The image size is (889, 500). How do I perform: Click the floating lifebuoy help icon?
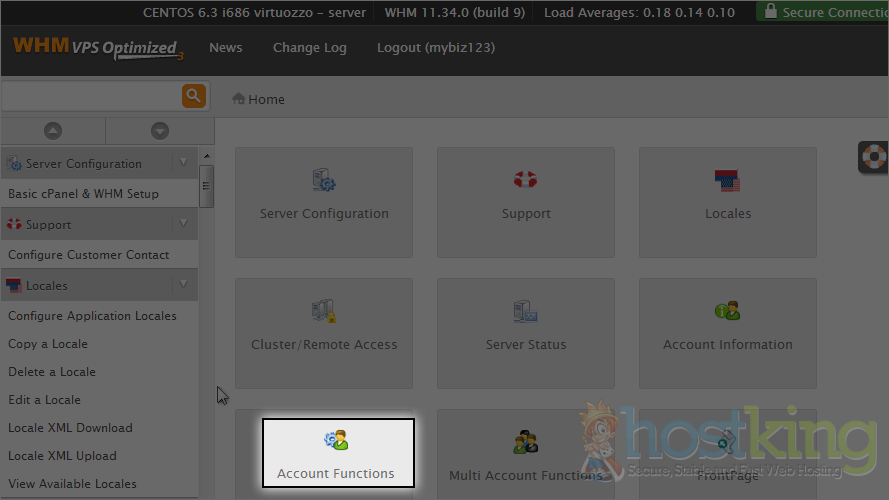(874, 158)
